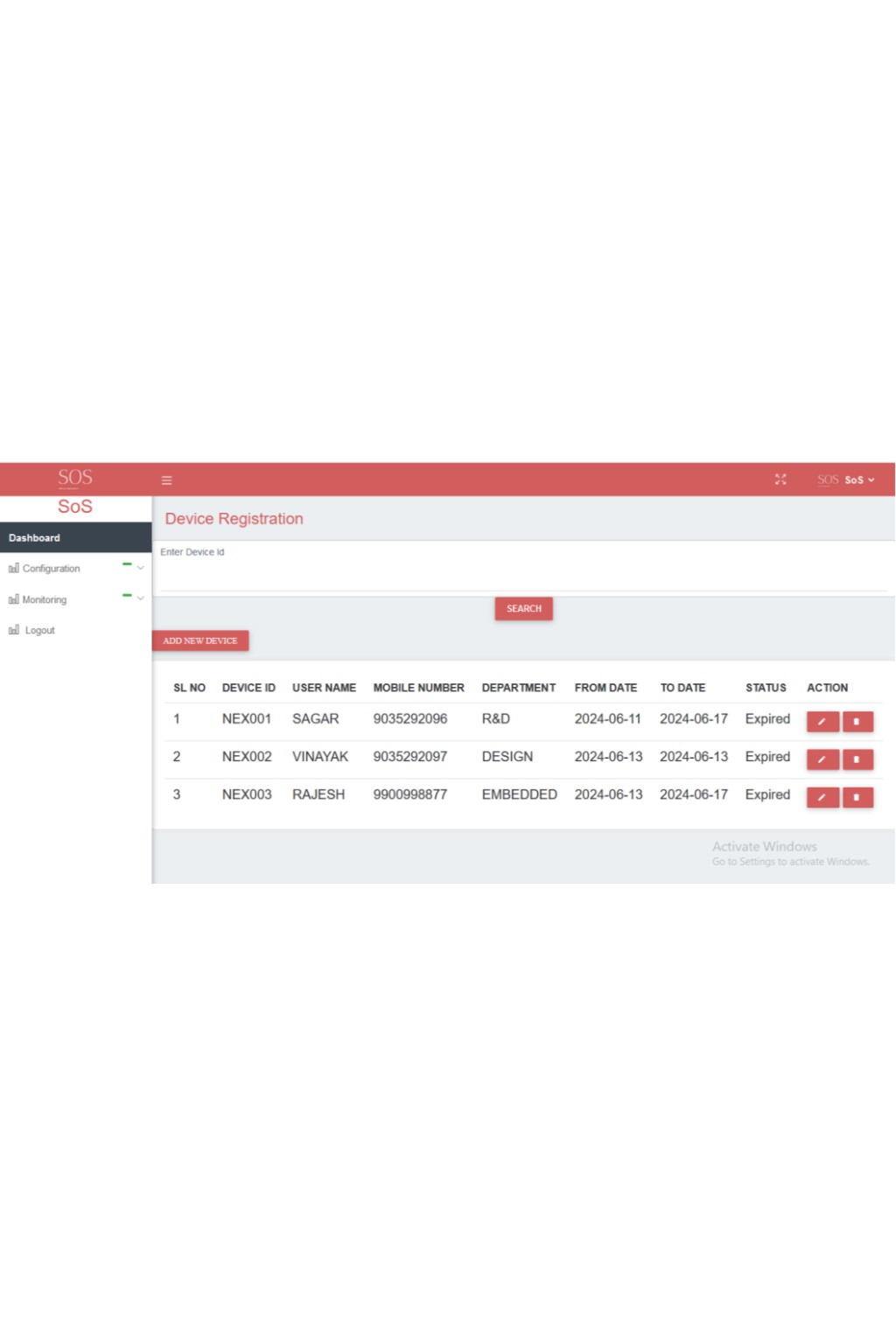Open Monitoring in the sidebar
The width and height of the screenshot is (896, 1344).
[45, 600]
